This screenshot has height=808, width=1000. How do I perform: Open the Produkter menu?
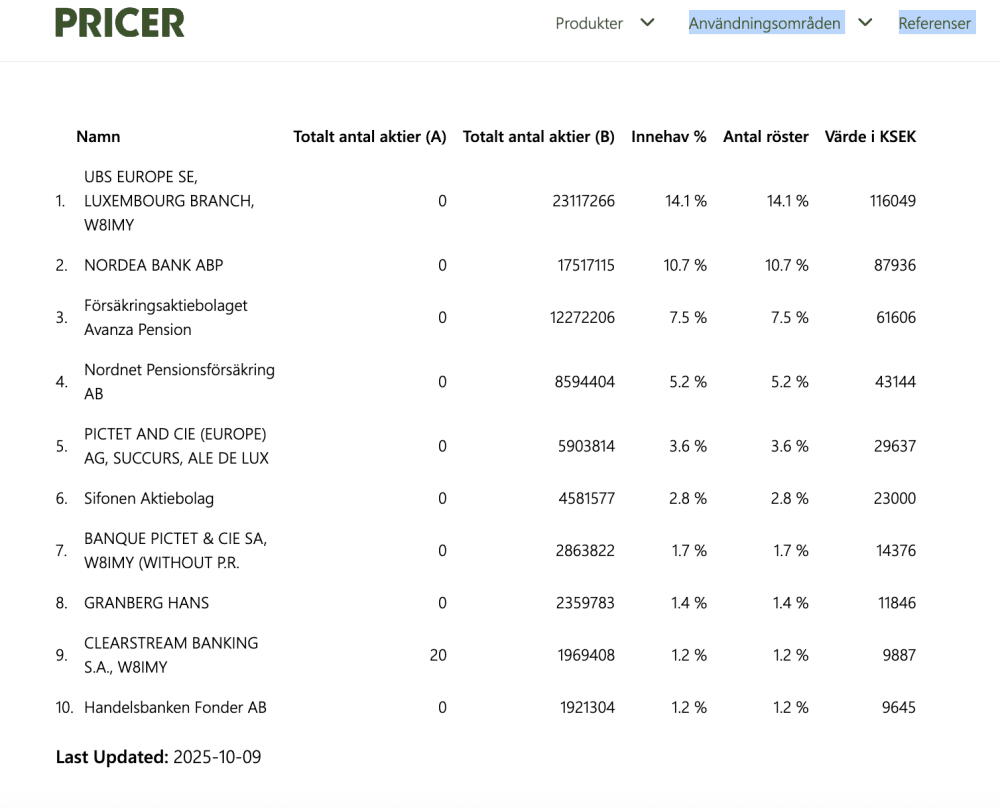589,23
